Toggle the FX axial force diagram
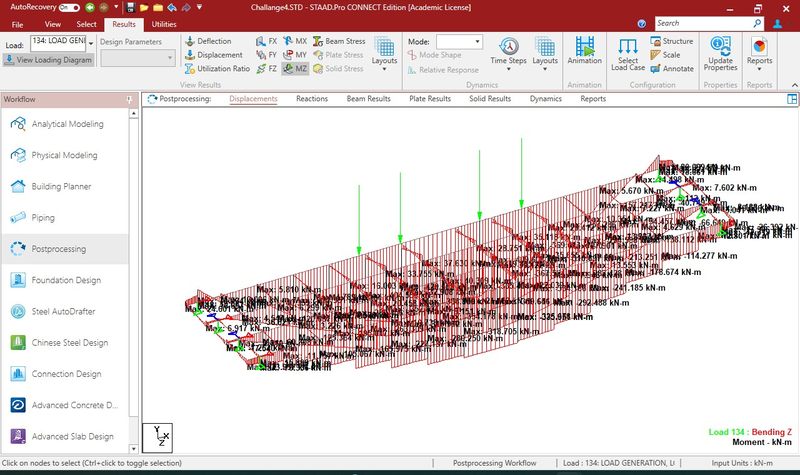 (x=266, y=41)
